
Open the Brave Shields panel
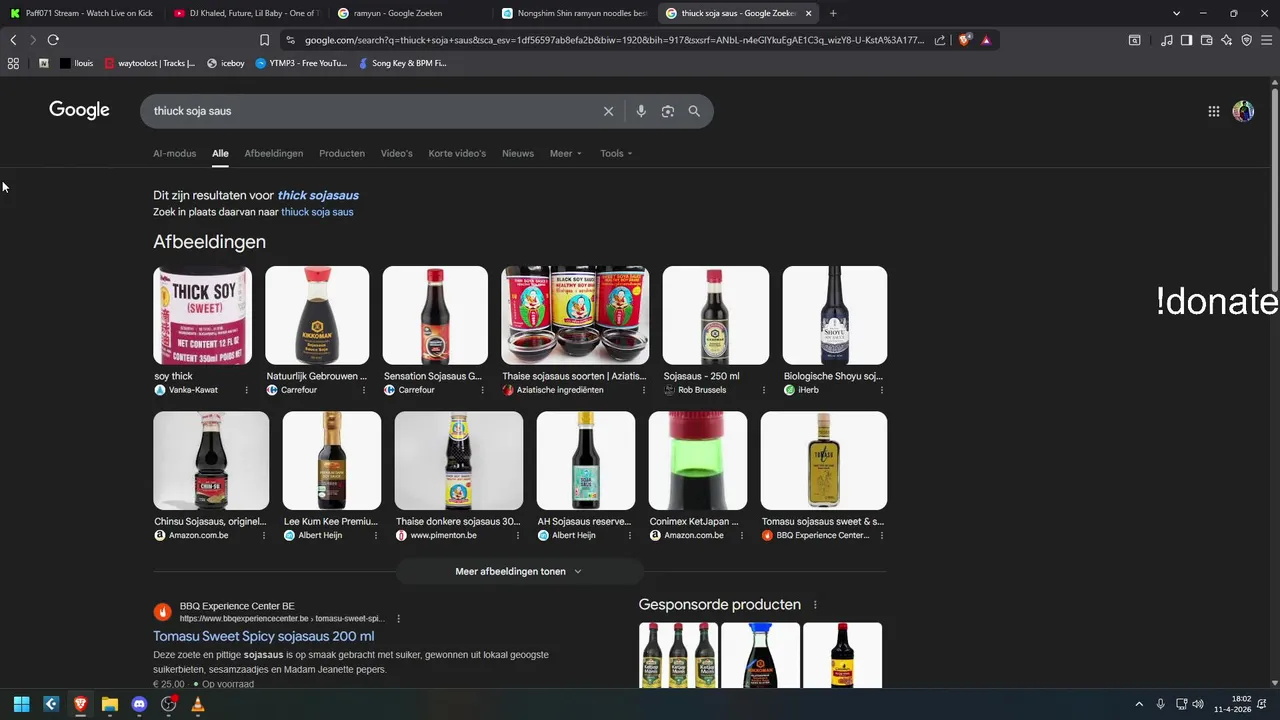point(964,40)
